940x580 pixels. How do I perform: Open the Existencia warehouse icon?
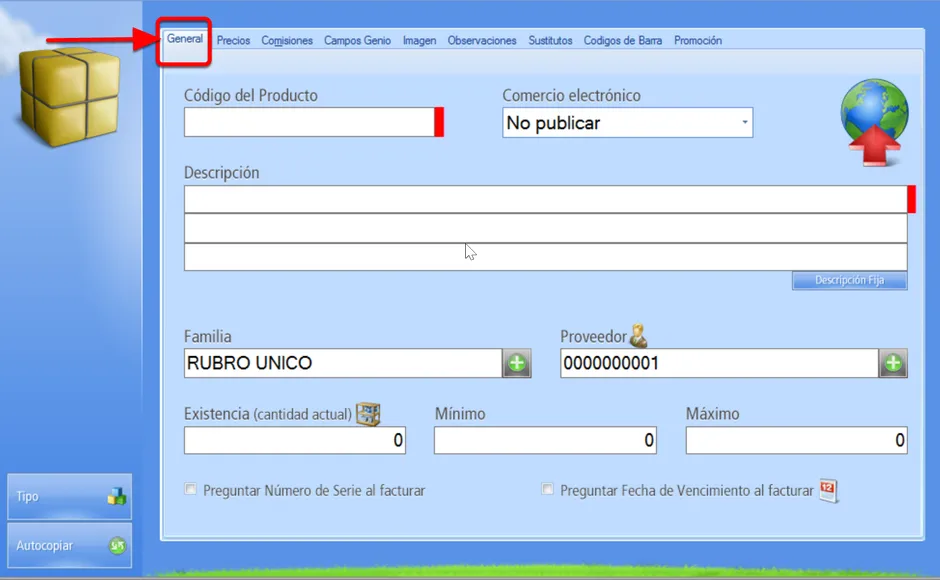coord(368,413)
